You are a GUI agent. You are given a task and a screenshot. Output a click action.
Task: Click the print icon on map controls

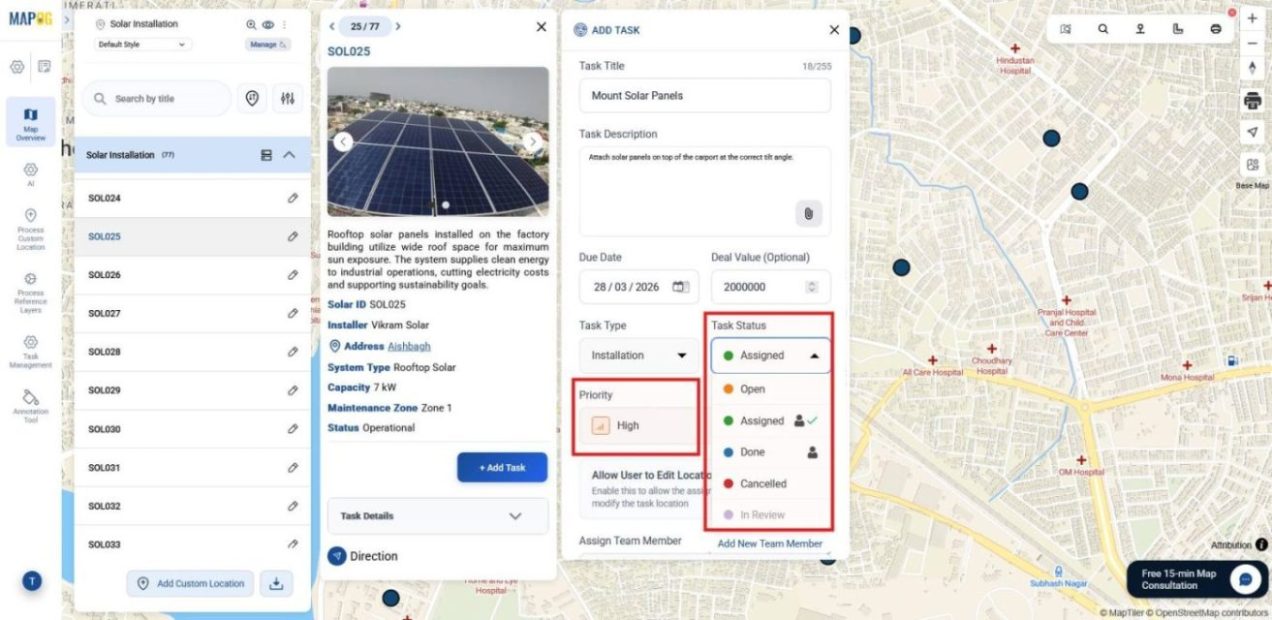(x=1252, y=101)
